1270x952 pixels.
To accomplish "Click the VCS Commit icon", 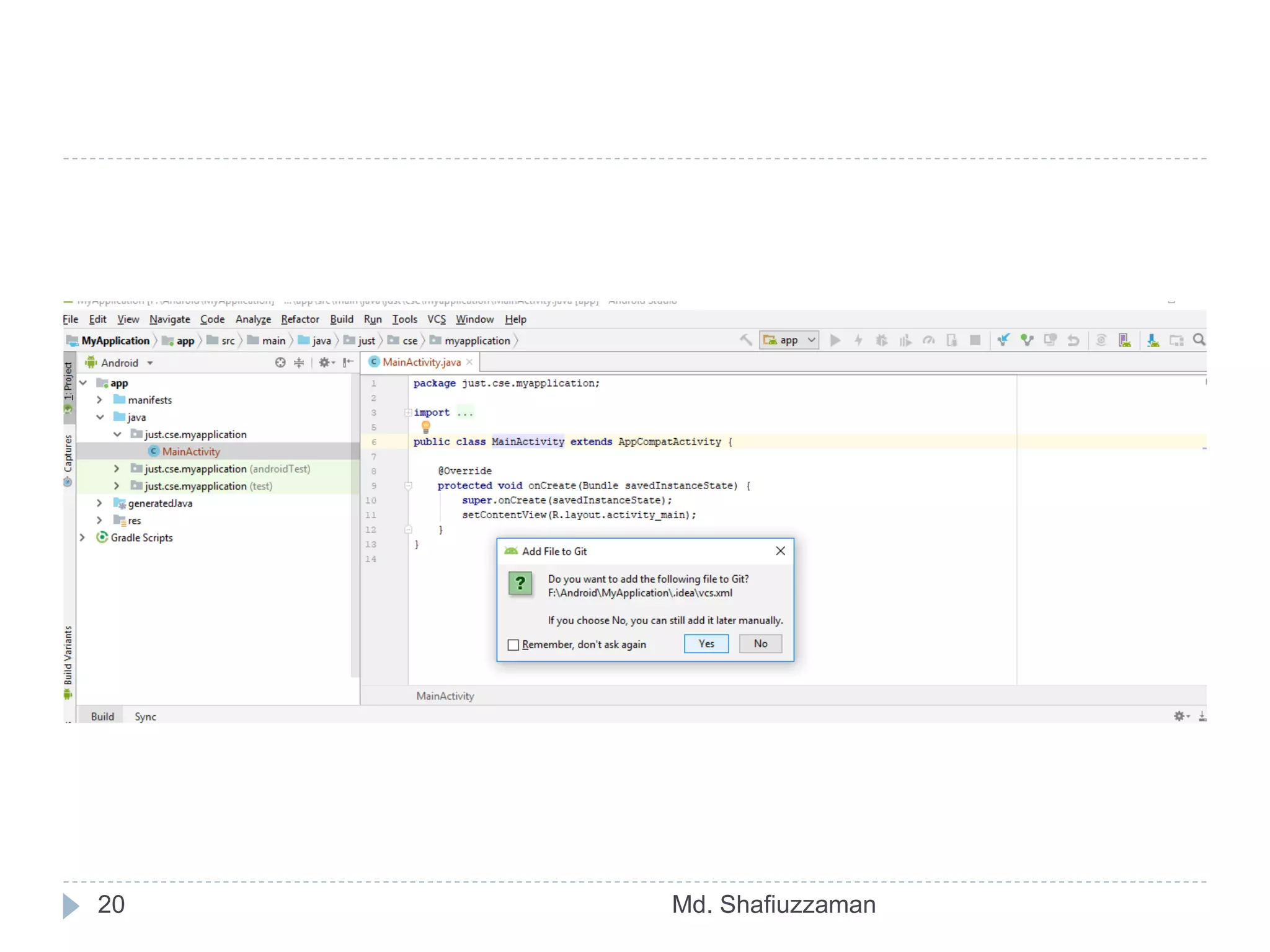I will [1027, 340].
